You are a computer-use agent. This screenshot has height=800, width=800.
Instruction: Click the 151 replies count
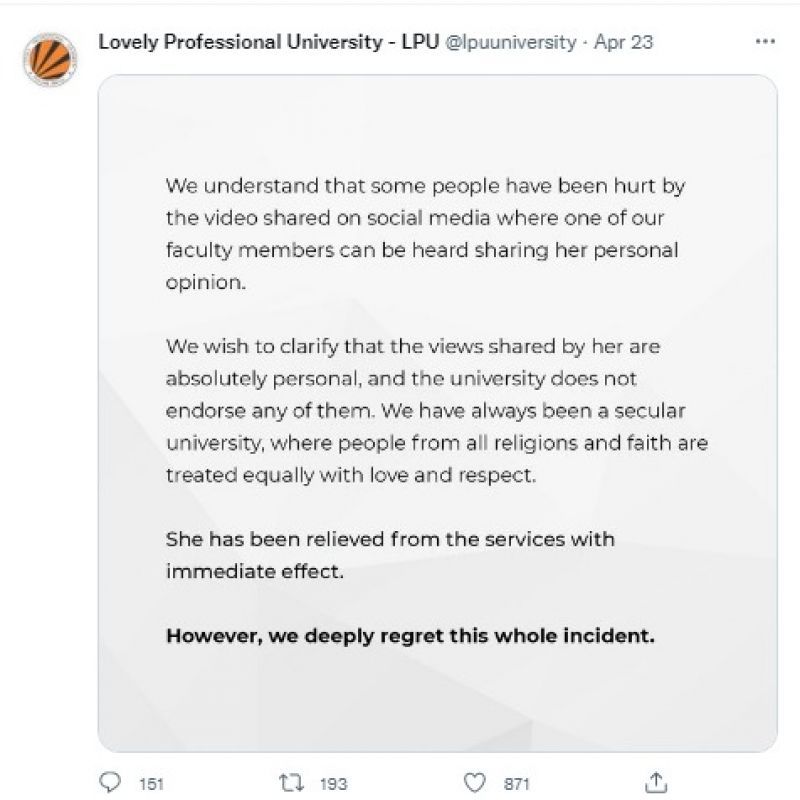tap(151, 782)
